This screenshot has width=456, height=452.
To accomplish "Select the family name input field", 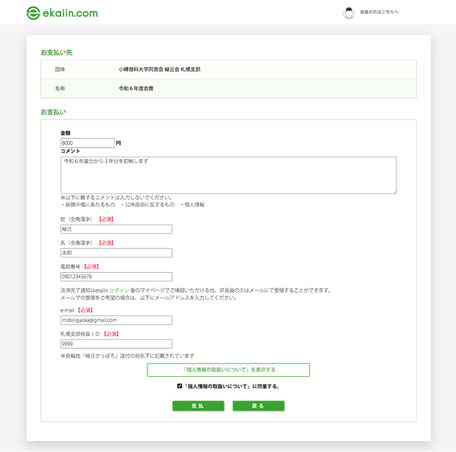I will (x=116, y=229).
